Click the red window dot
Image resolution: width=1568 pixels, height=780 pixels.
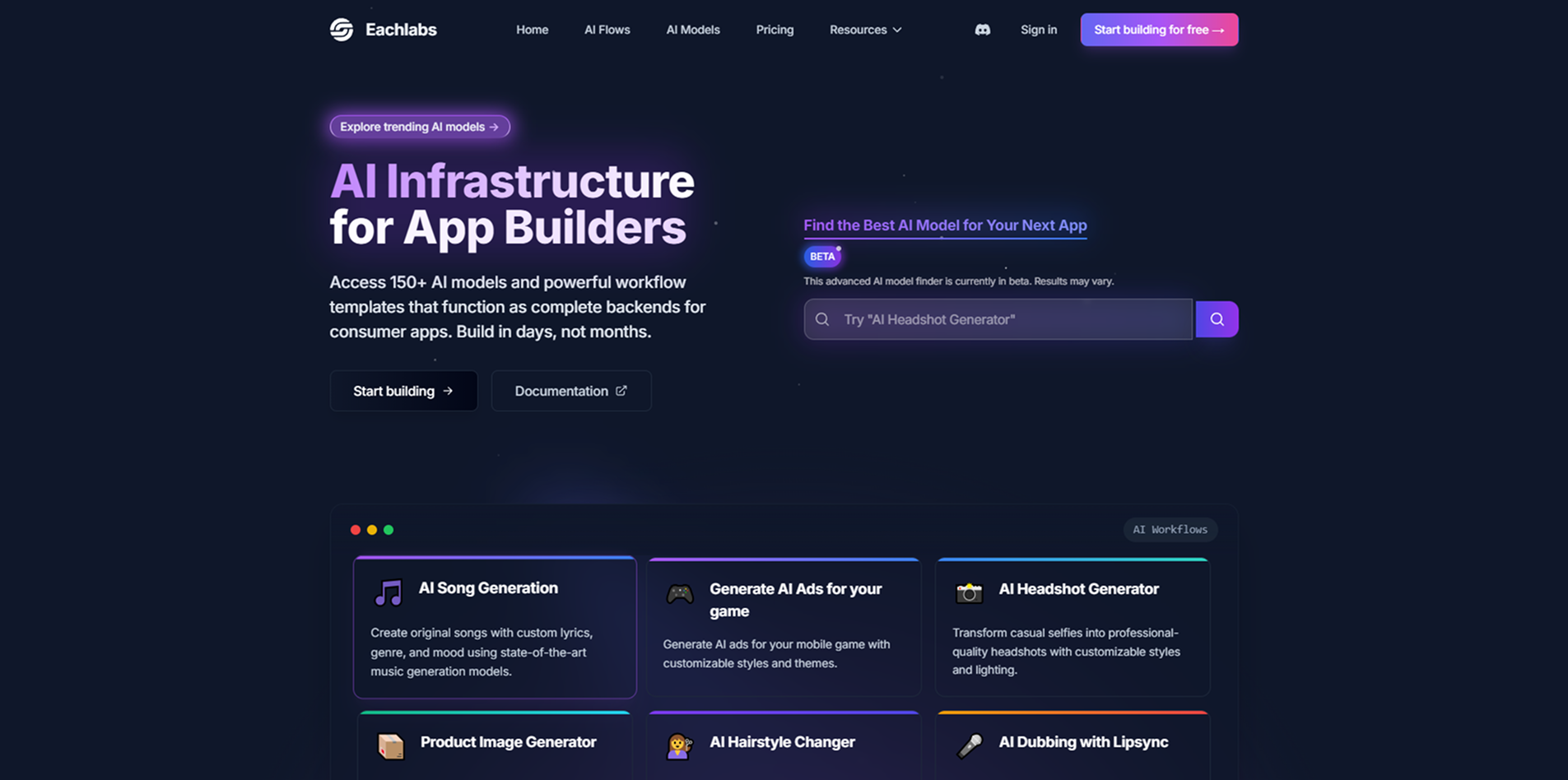click(x=356, y=530)
